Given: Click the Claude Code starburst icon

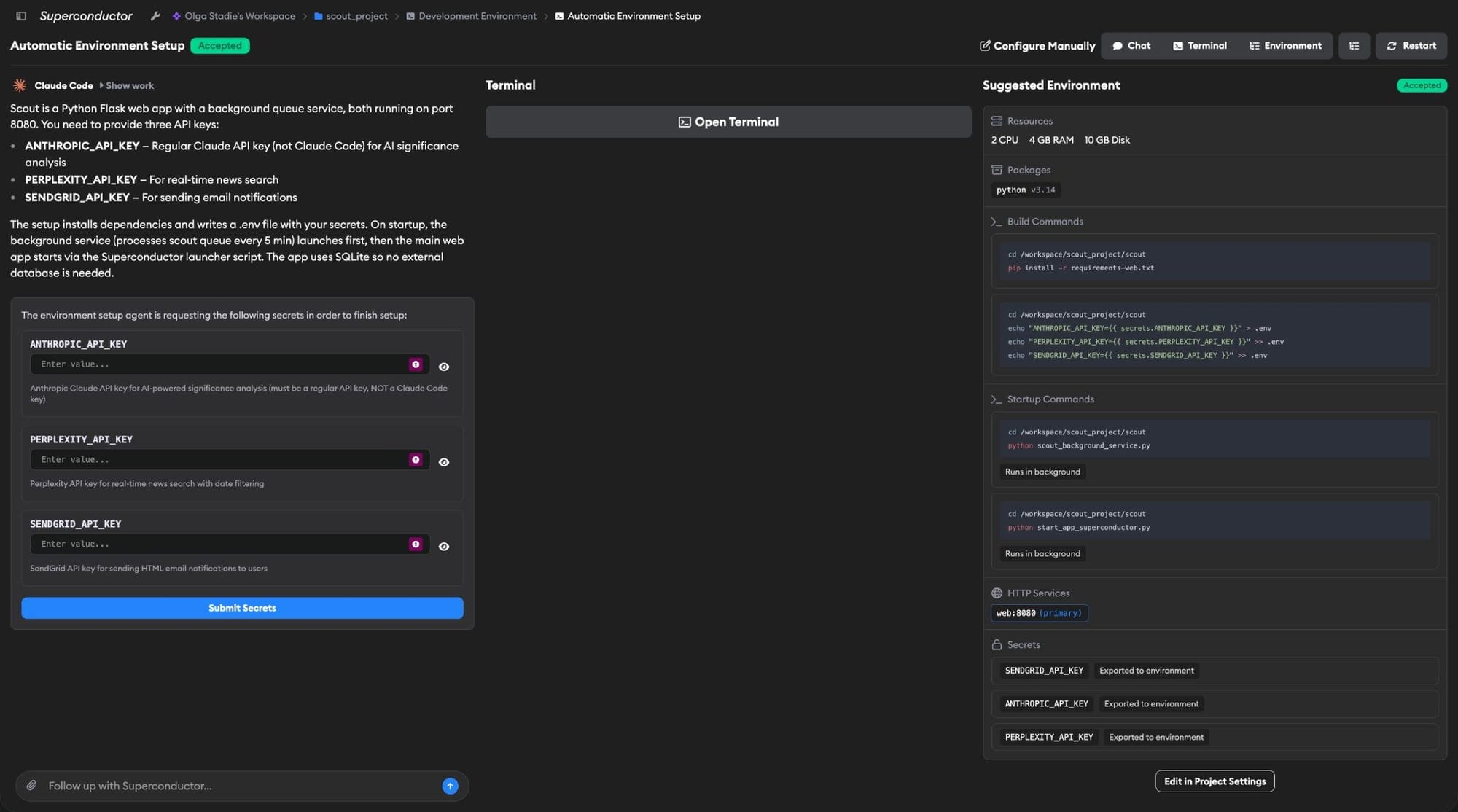Looking at the screenshot, I should [x=20, y=85].
